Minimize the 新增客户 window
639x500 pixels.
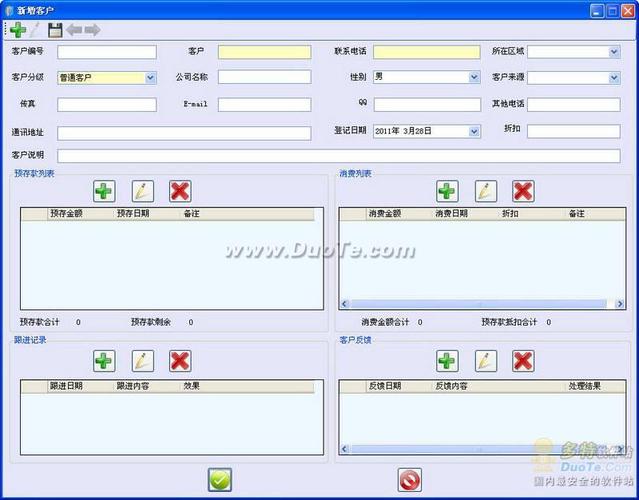(597, 11)
